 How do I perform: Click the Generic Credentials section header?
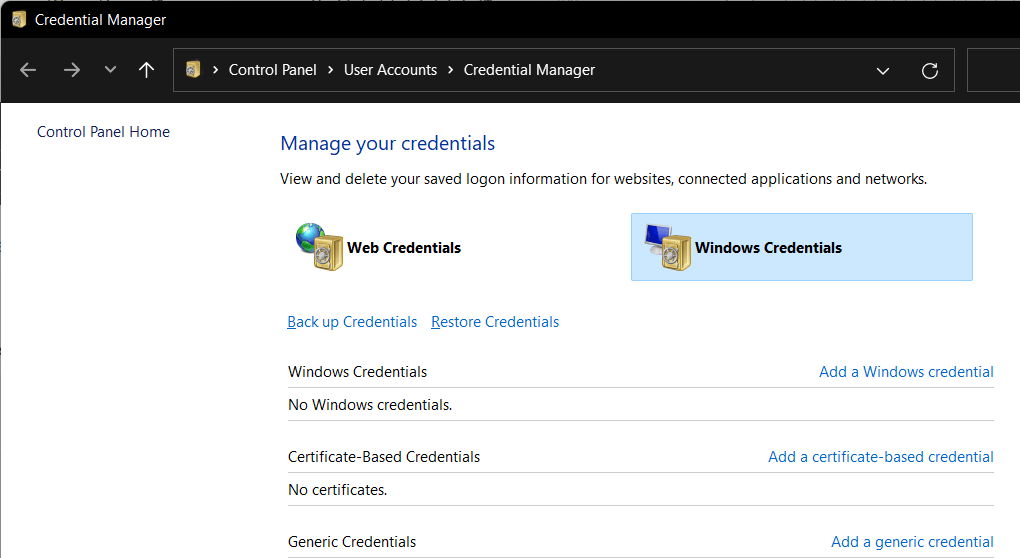[x=352, y=542]
